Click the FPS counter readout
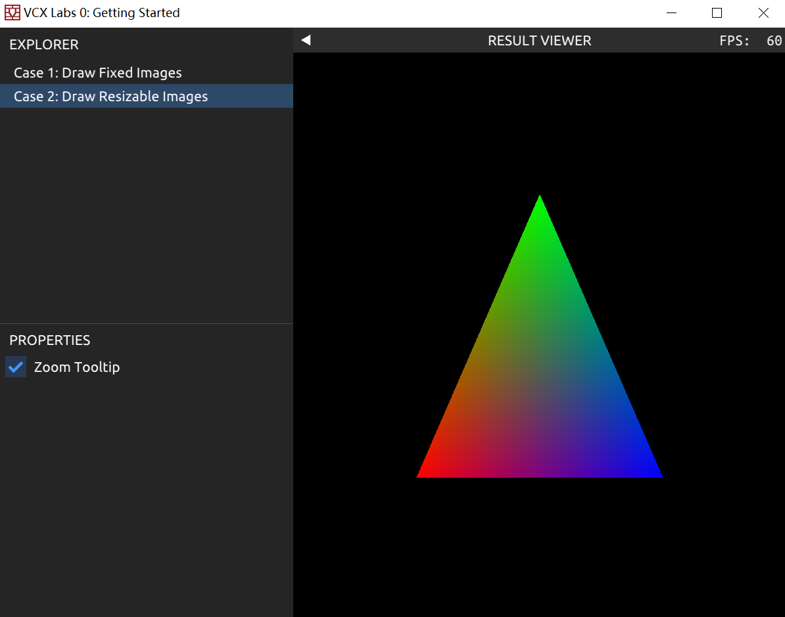This screenshot has width=785, height=617. 750,41
